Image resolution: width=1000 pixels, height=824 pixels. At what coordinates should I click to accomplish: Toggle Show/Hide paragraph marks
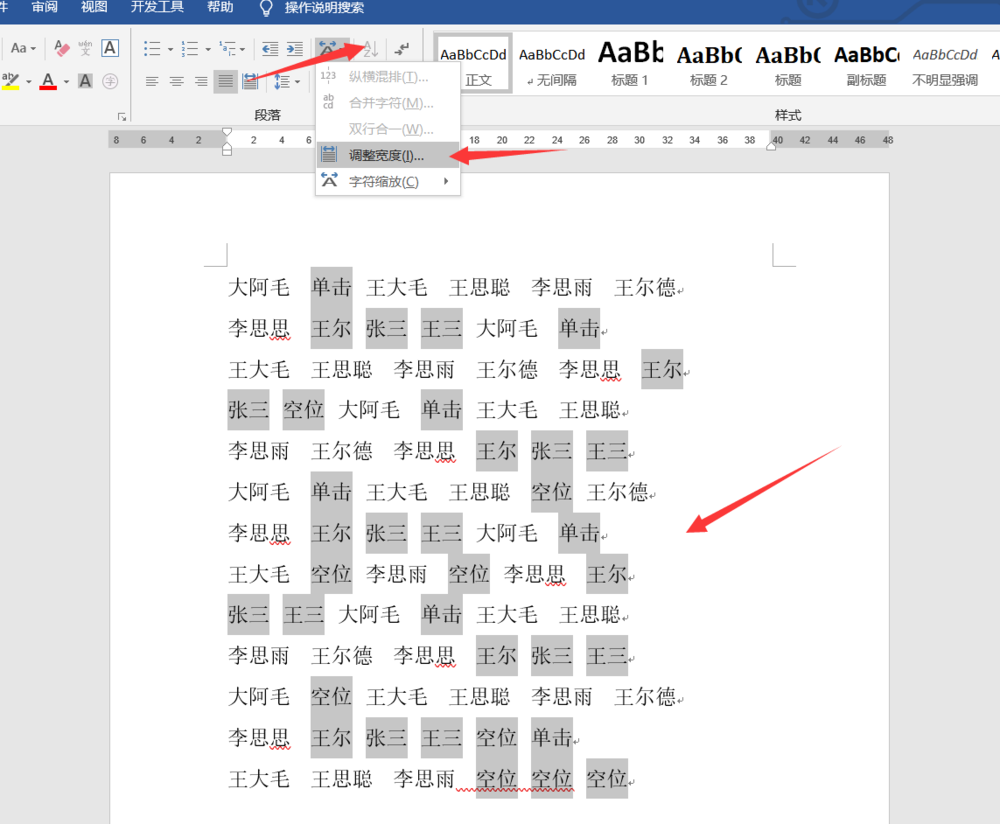pos(402,48)
